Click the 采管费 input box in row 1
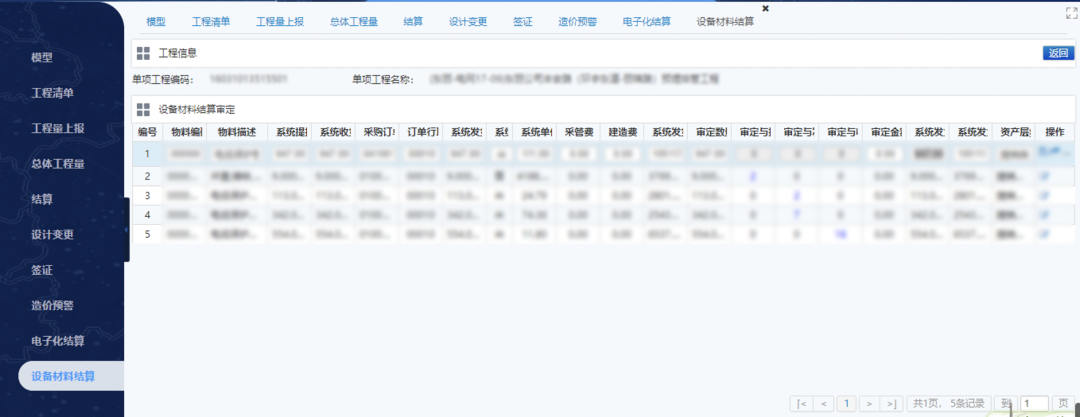 pyautogui.click(x=579, y=154)
